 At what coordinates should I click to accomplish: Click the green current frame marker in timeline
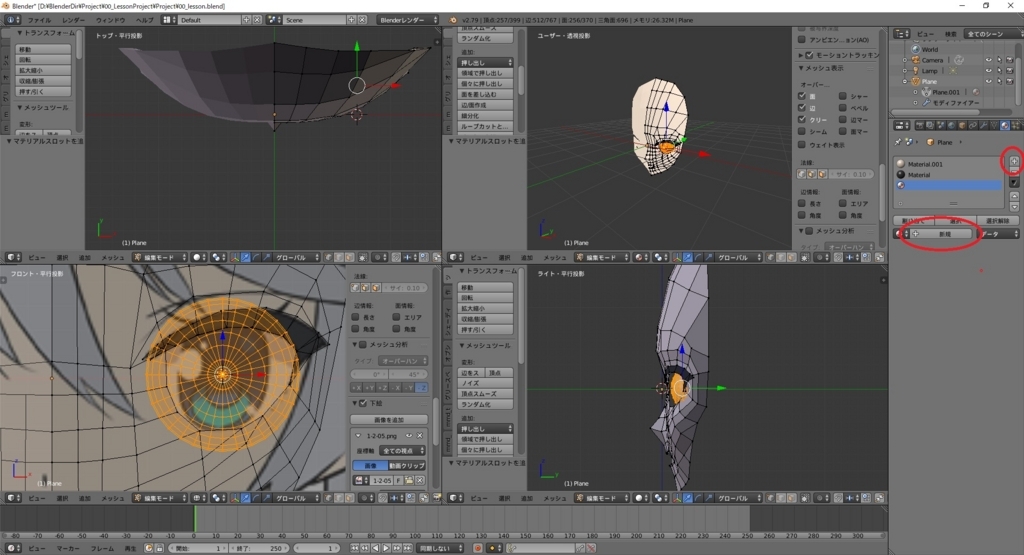pyautogui.click(x=195, y=518)
